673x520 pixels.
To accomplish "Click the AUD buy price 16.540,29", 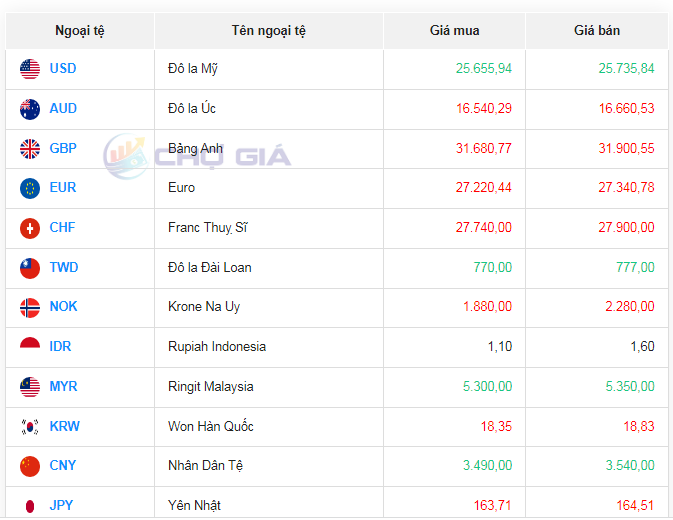I will (484, 109).
